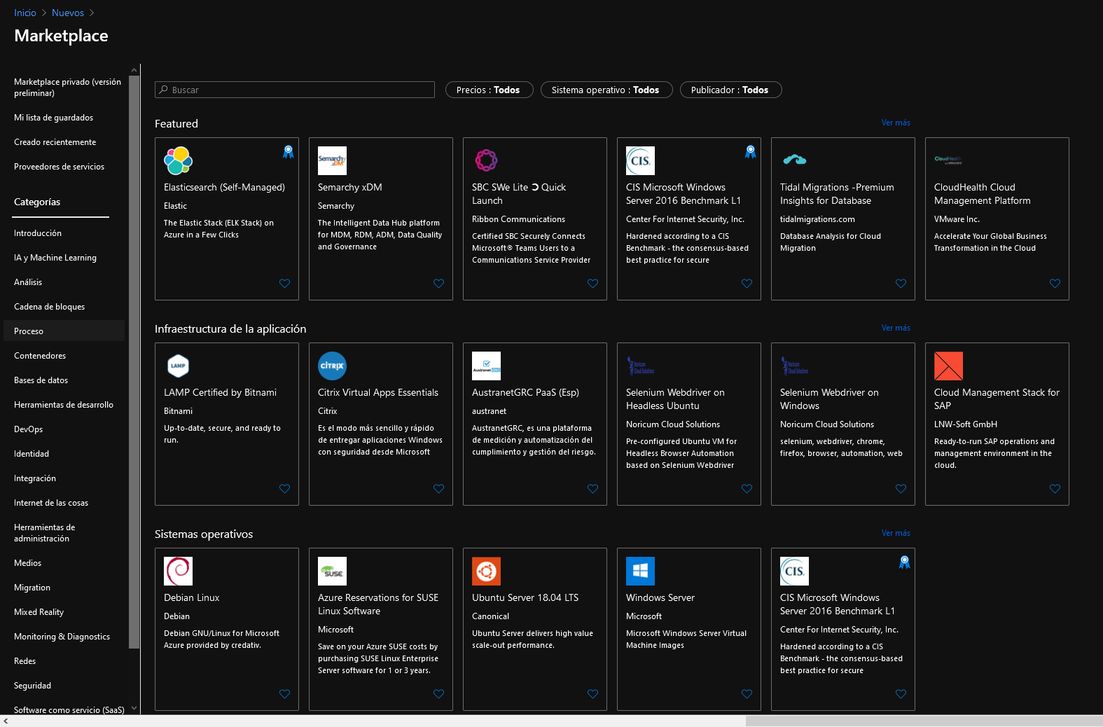Toggle the heart on Semarchy xDM card
The width and height of the screenshot is (1103, 727).
click(438, 283)
